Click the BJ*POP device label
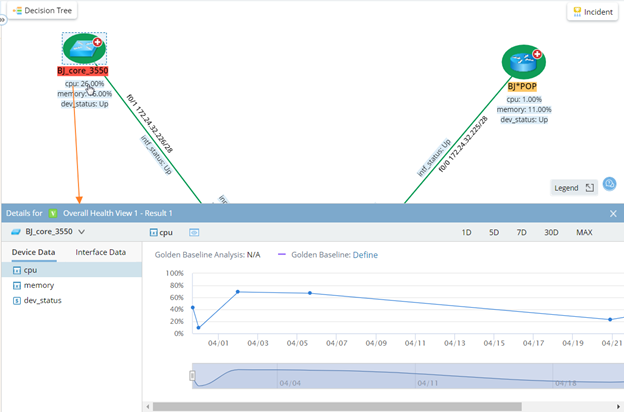Image resolution: width=624 pixels, height=412 pixels. [x=522, y=86]
